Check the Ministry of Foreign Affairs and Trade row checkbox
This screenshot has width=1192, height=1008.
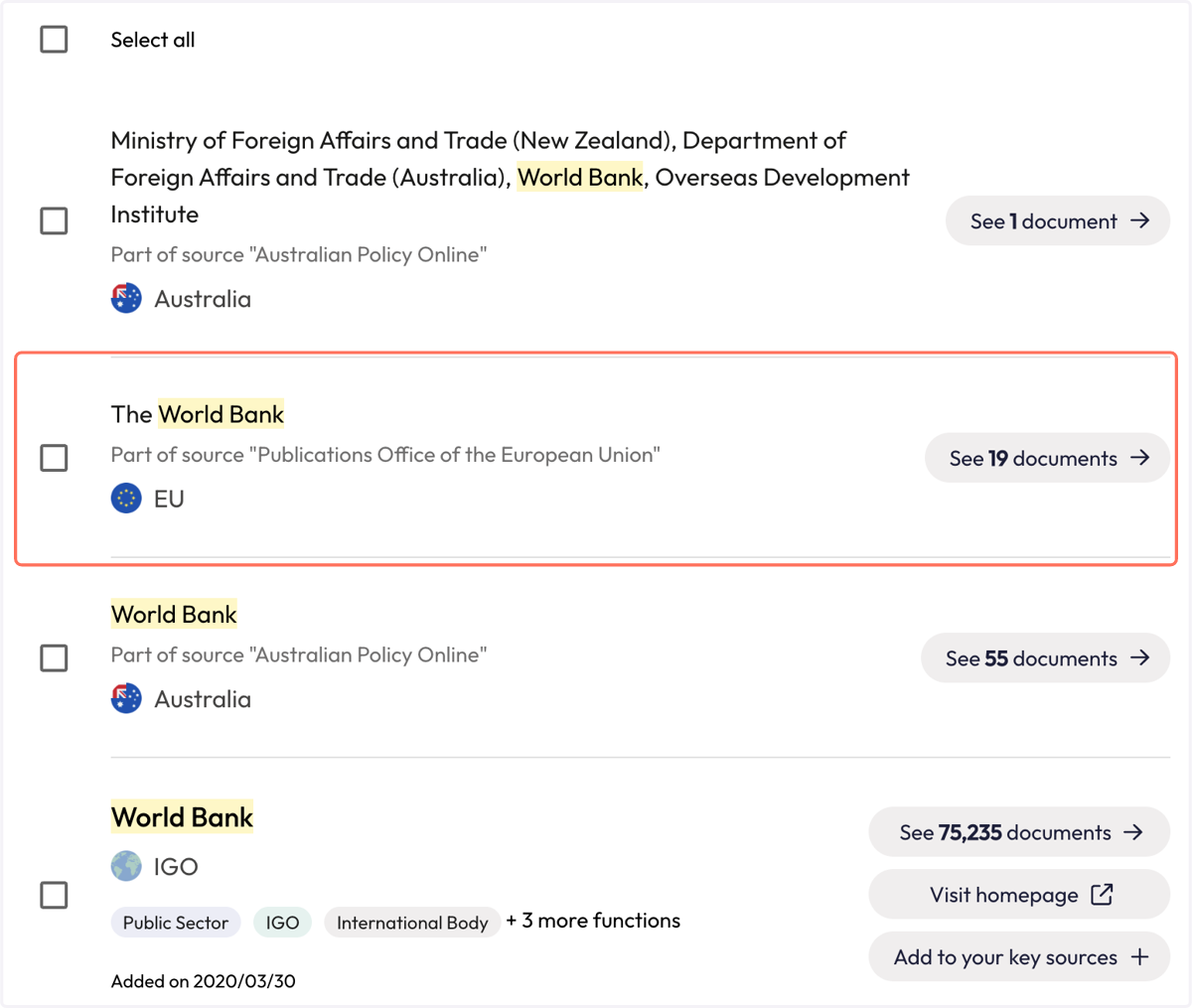(54, 220)
